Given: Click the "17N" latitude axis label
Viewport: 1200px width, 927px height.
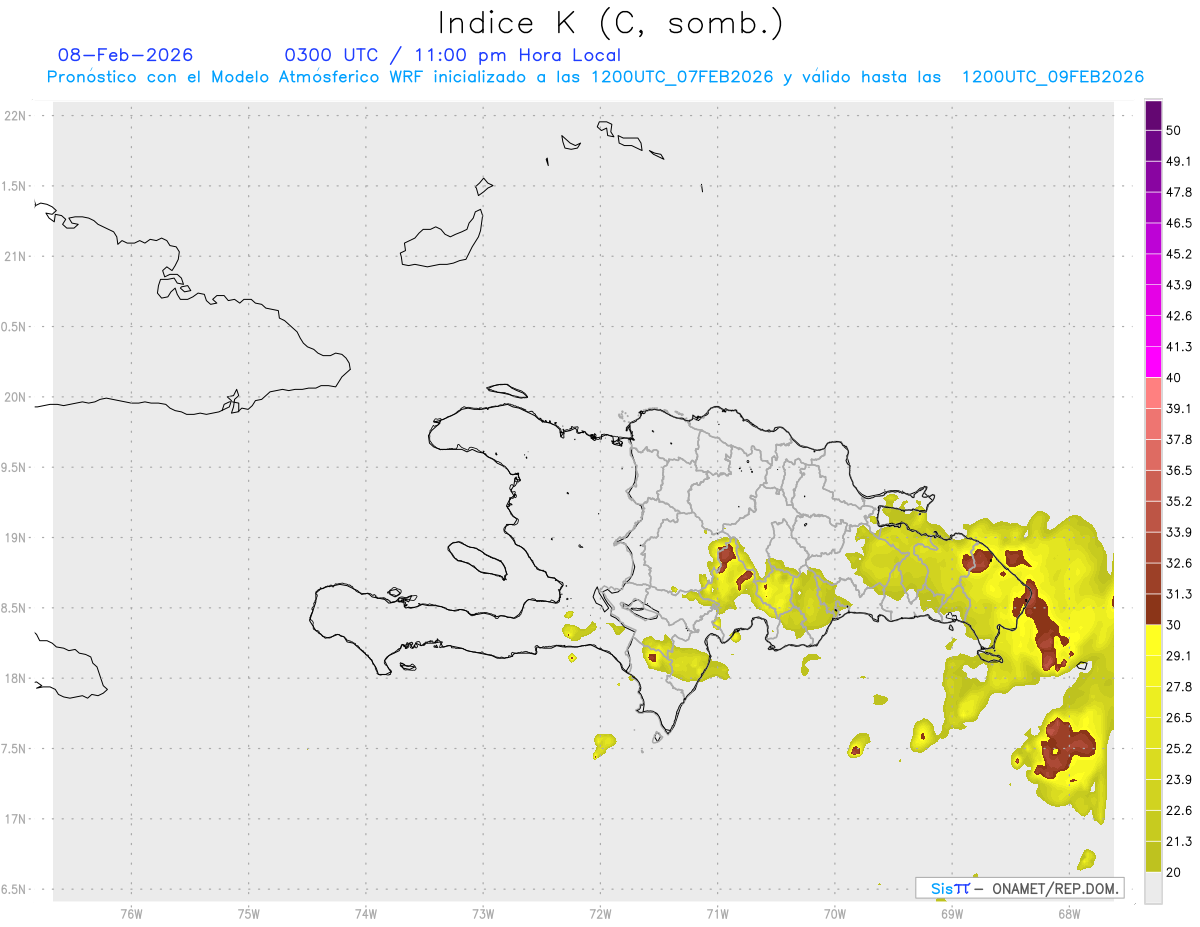Looking at the screenshot, I should 16,819.
